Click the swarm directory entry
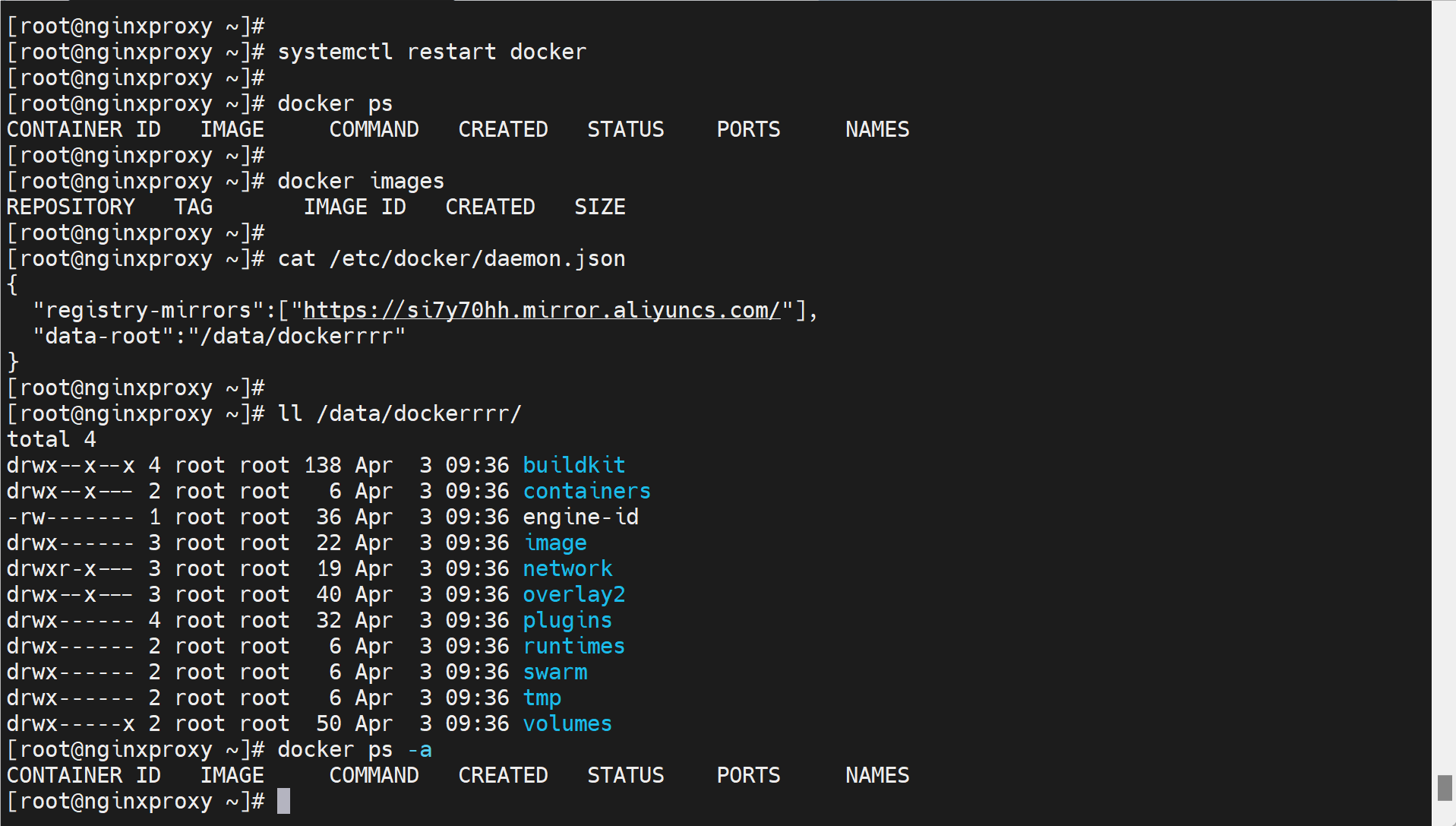 pos(554,672)
